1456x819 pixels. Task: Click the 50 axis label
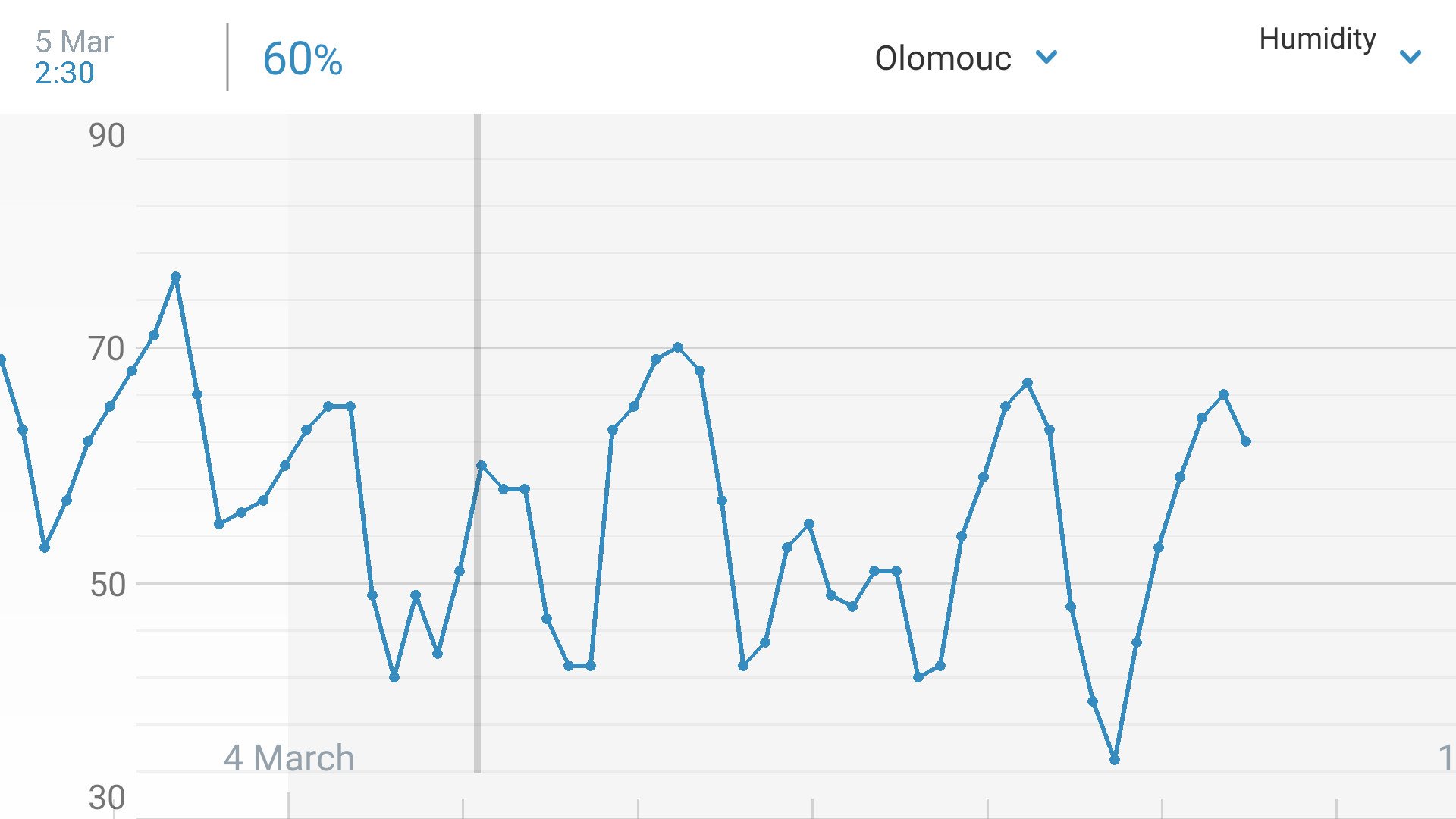pos(107,585)
